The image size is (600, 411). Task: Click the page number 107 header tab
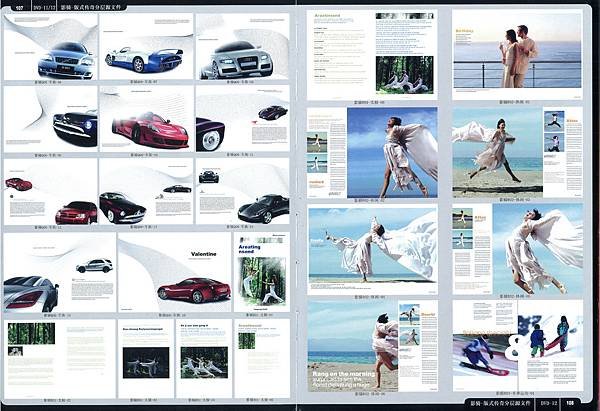coord(20,8)
